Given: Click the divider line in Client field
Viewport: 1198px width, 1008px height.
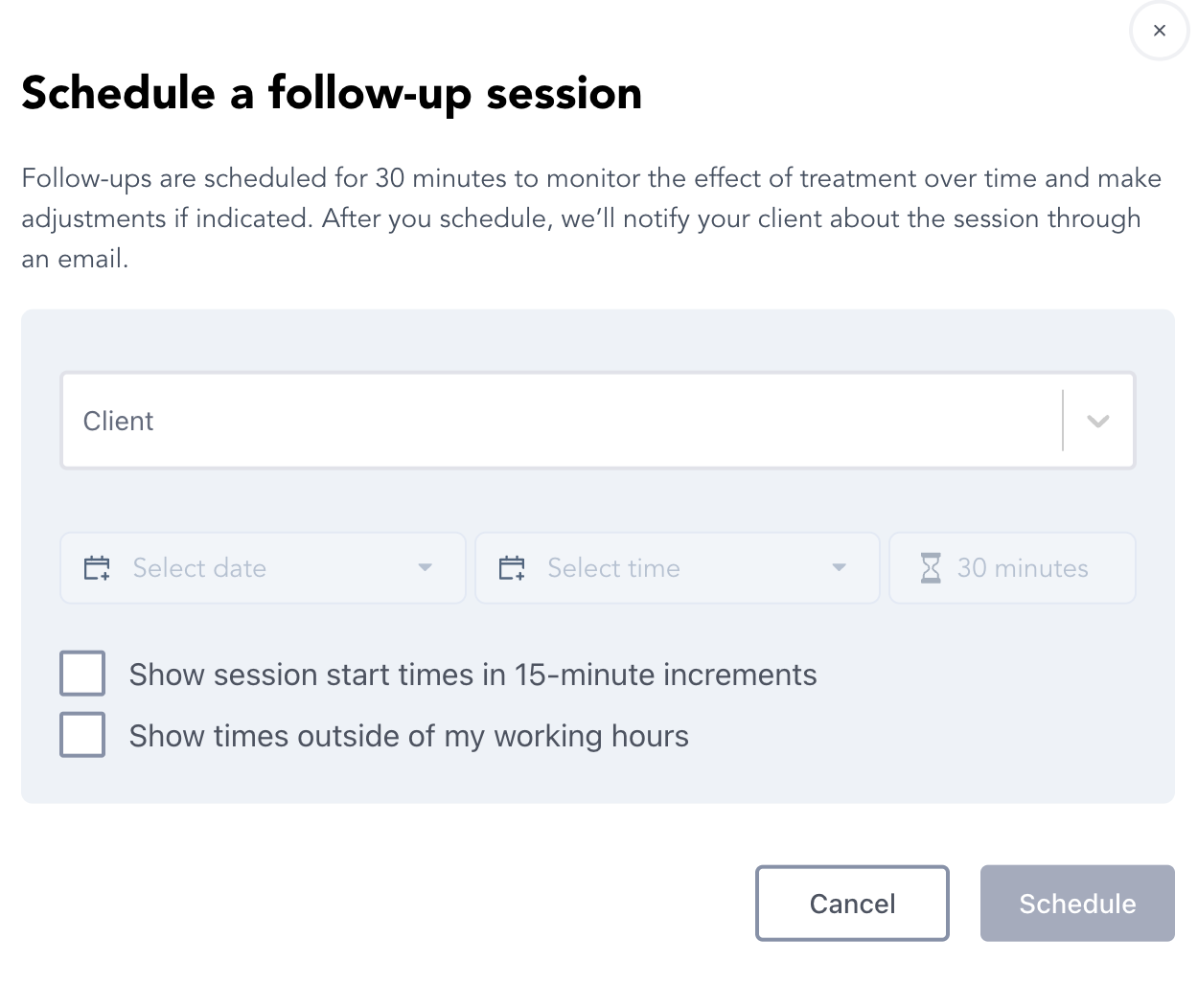Looking at the screenshot, I should pos(1063,421).
